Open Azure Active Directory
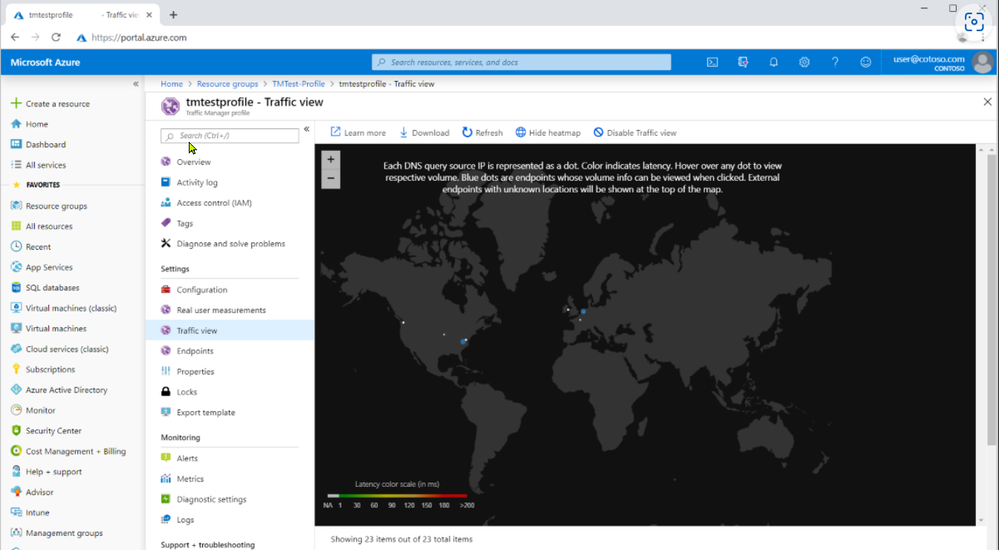The image size is (999, 550). (x=59, y=389)
